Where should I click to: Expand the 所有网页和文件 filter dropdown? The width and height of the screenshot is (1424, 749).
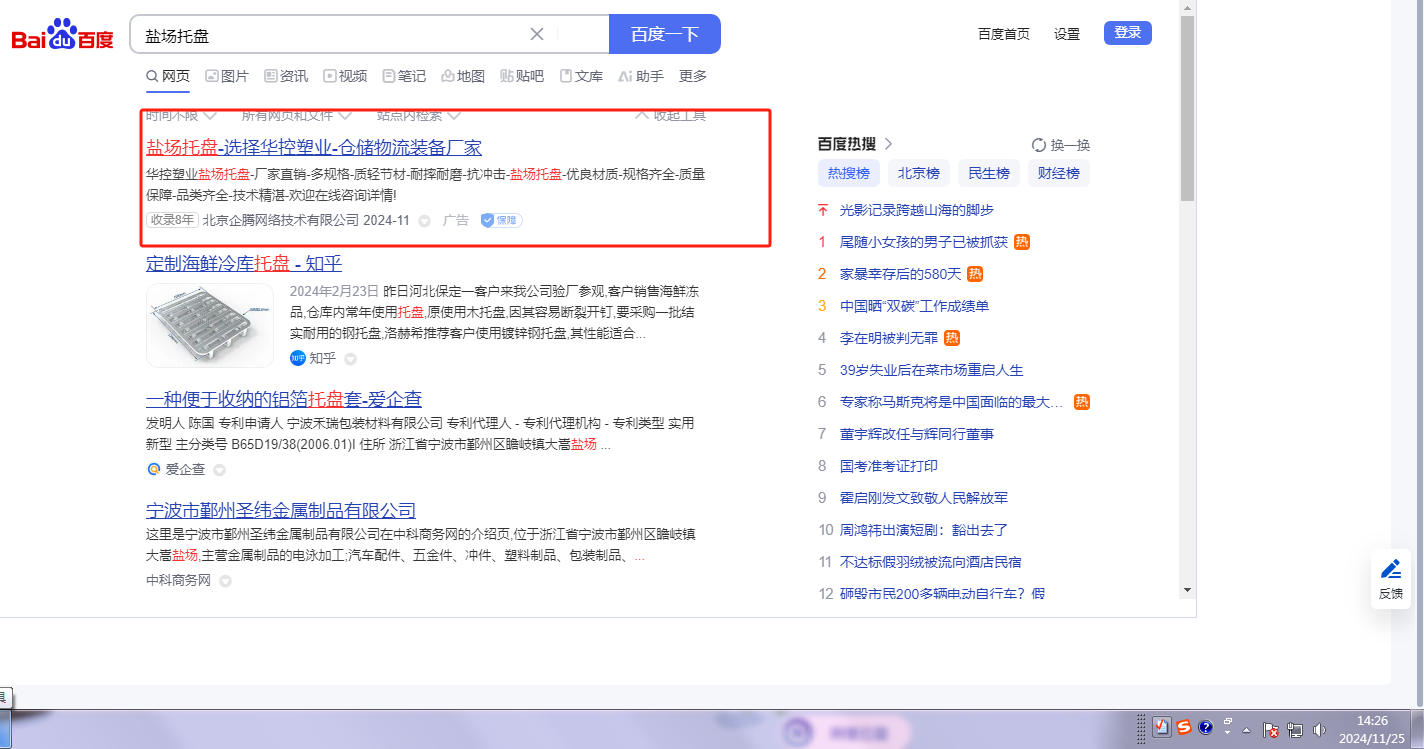pos(296,115)
